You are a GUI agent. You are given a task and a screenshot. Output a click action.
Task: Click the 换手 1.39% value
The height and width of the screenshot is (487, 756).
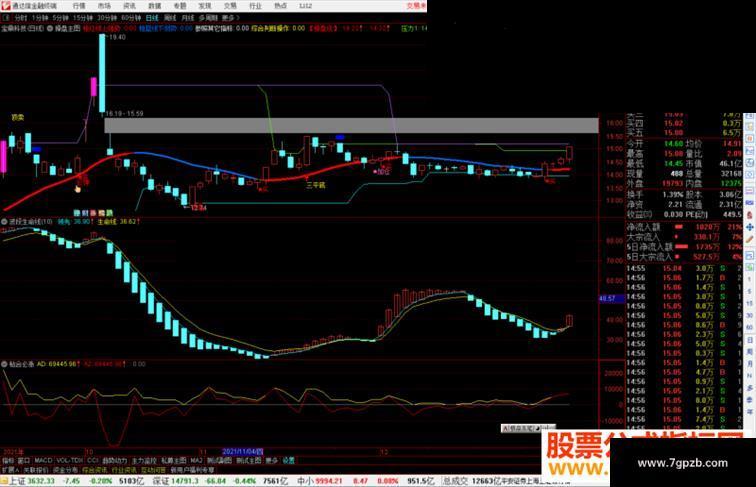point(672,194)
